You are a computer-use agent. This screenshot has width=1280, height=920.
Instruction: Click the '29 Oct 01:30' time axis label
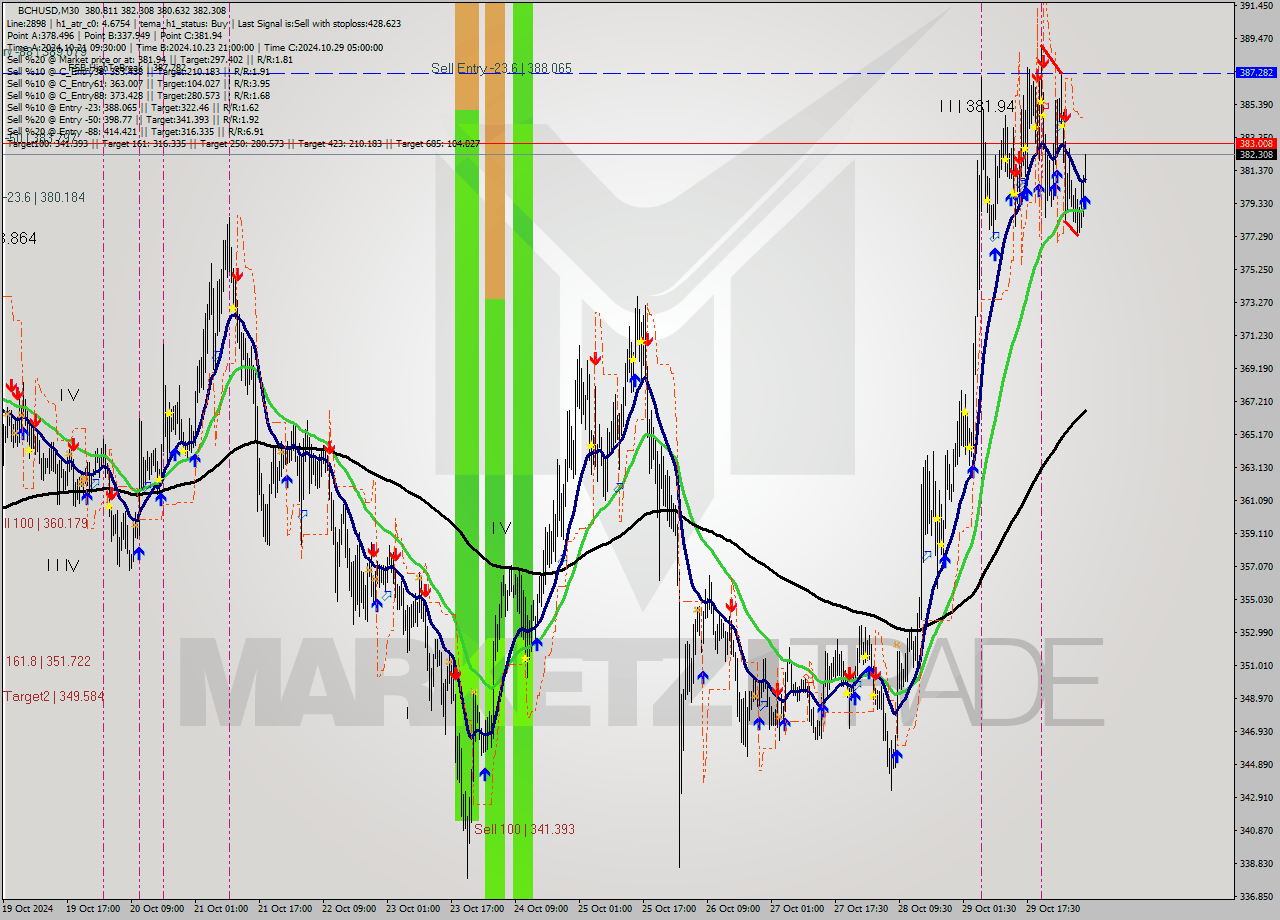[x=990, y=909]
